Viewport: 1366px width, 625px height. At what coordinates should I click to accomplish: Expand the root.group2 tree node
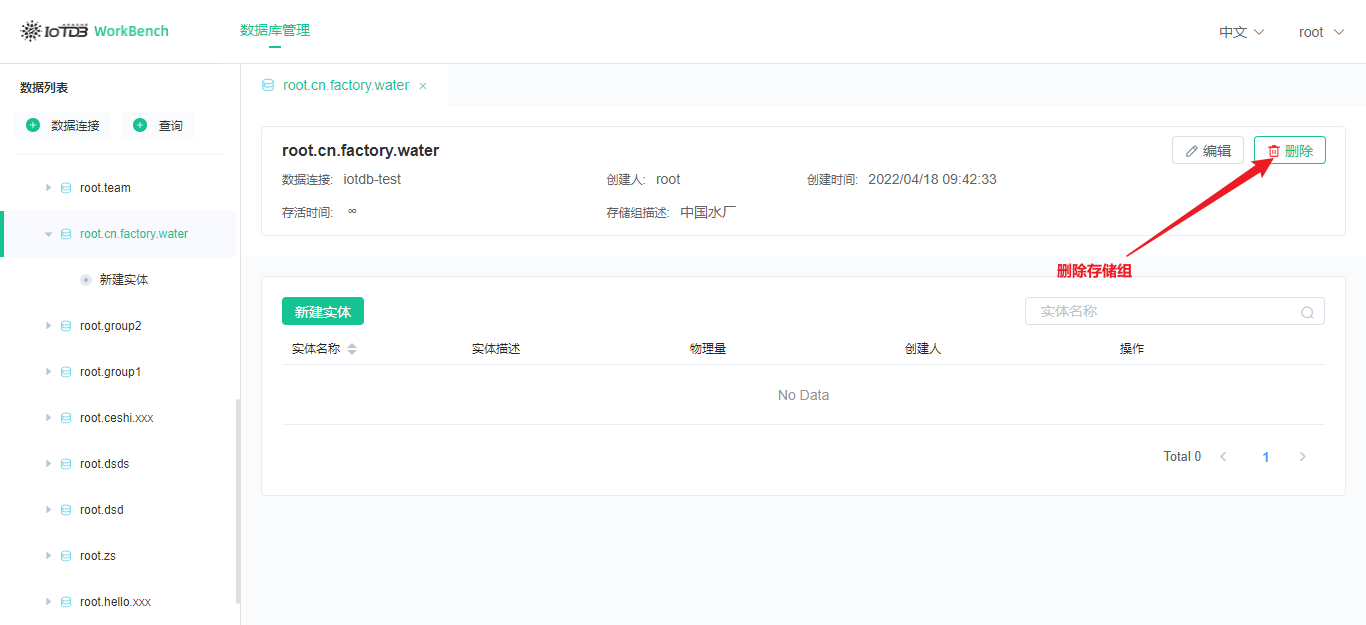click(x=48, y=325)
